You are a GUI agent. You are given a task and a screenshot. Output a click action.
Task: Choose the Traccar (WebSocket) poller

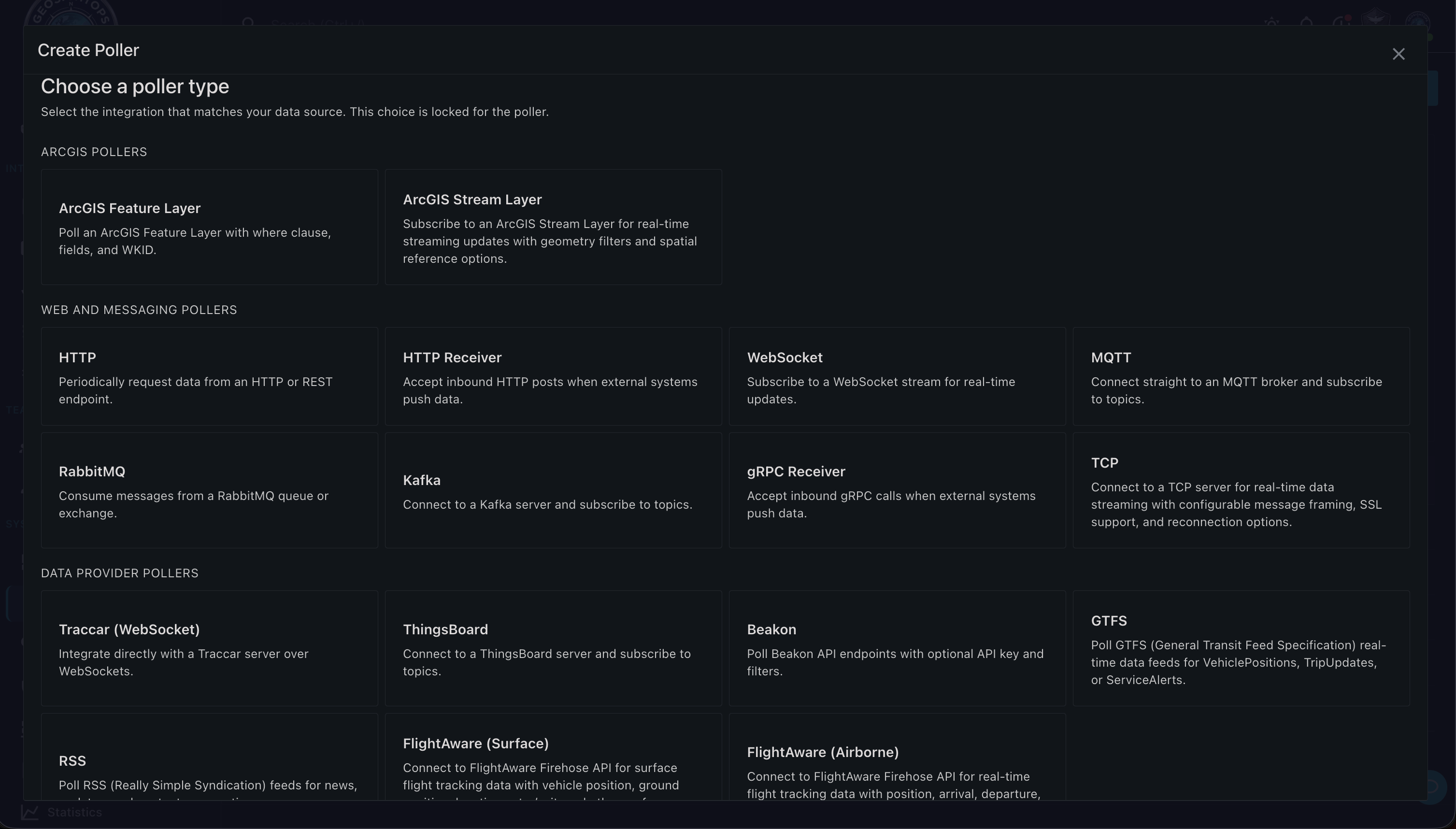point(210,648)
